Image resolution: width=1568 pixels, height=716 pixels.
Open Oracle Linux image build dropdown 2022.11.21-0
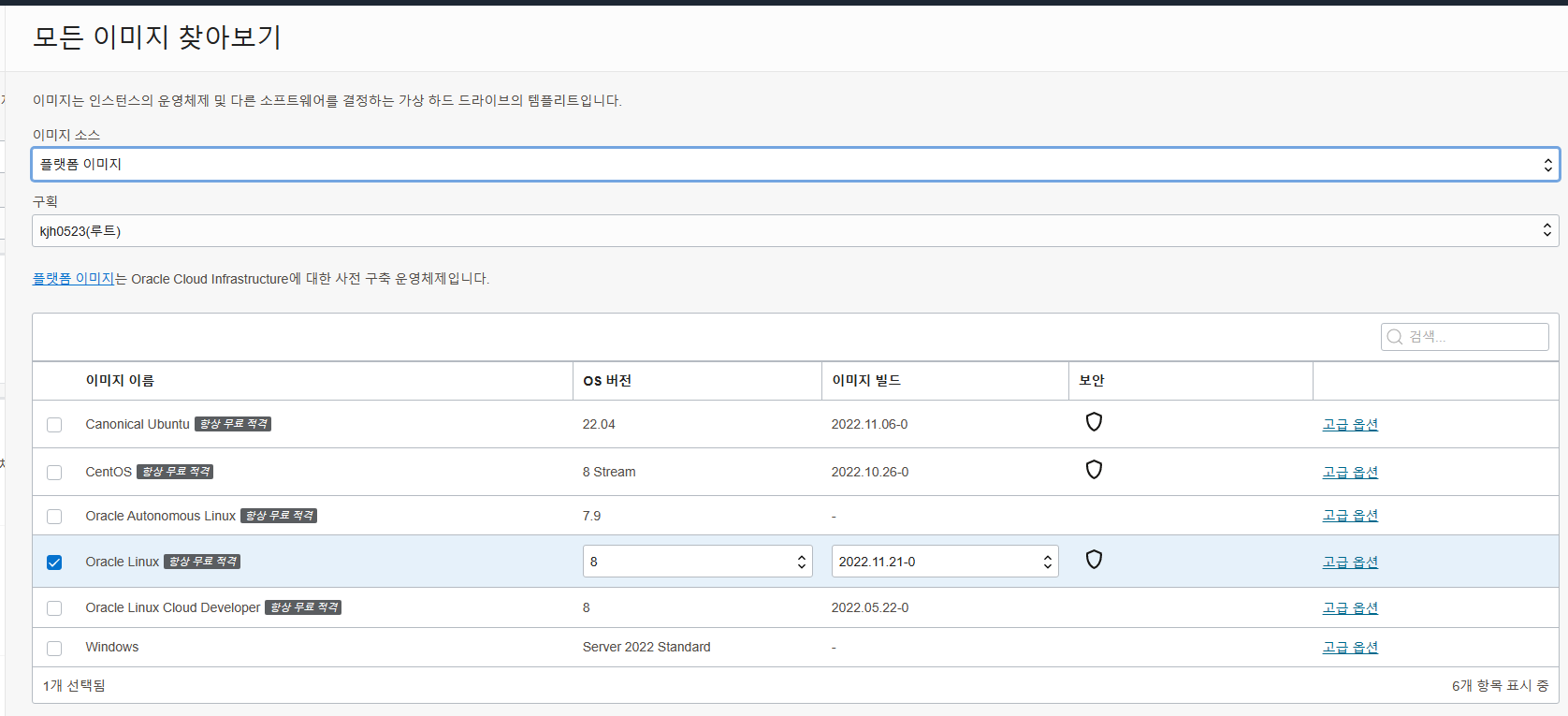click(945, 562)
